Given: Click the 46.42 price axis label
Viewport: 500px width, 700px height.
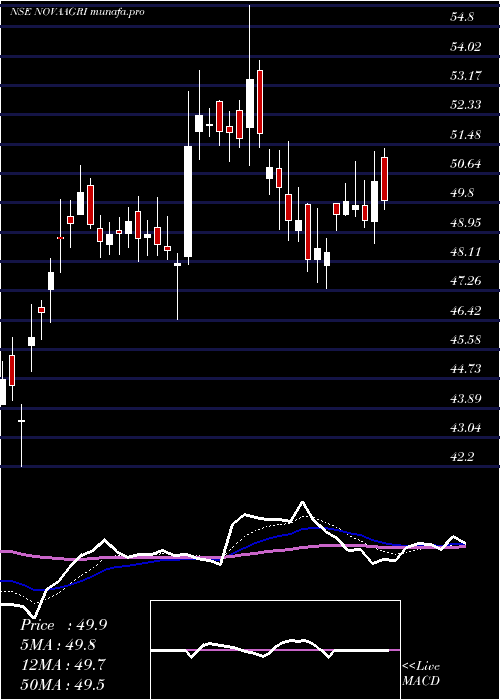Looking at the screenshot, I should [467, 310].
